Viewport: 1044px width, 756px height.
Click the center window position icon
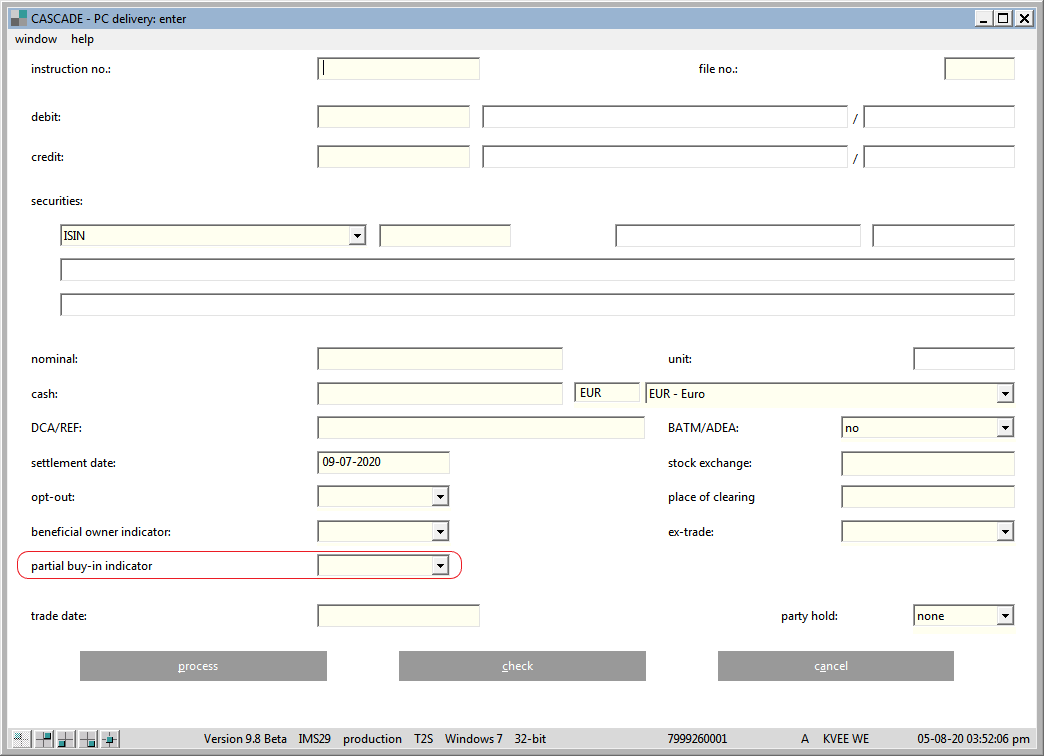tap(110, 739)
